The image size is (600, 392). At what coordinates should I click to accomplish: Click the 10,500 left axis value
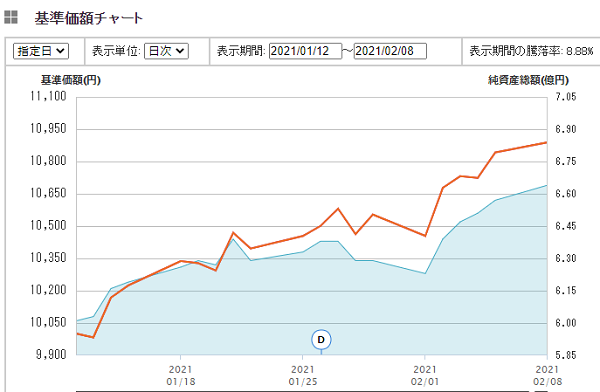pyautogui.click(x=48, y=225)
